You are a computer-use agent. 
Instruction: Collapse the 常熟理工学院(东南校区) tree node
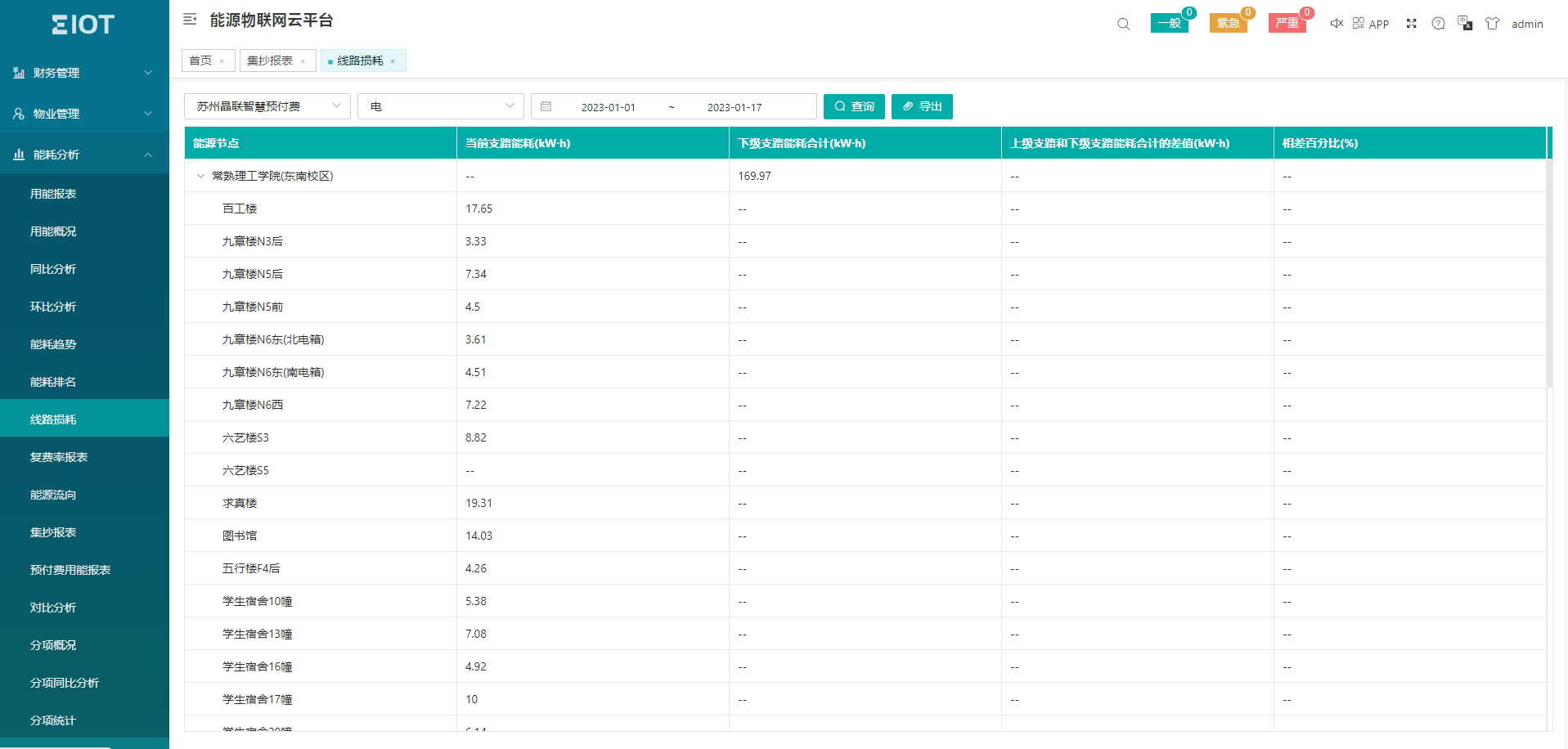pos(200,176)
